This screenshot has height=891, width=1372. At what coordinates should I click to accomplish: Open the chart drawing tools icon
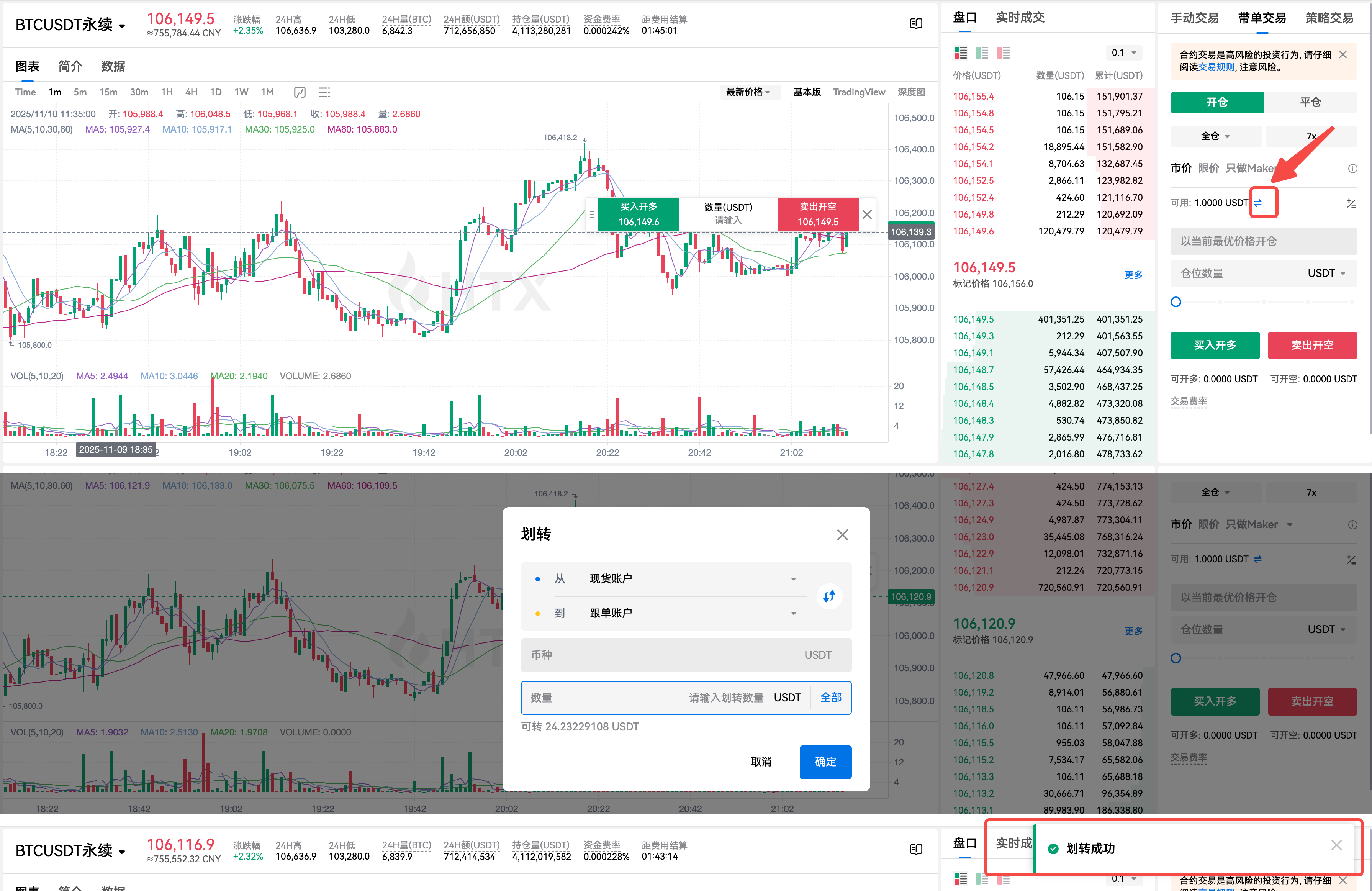pos(300,92)
